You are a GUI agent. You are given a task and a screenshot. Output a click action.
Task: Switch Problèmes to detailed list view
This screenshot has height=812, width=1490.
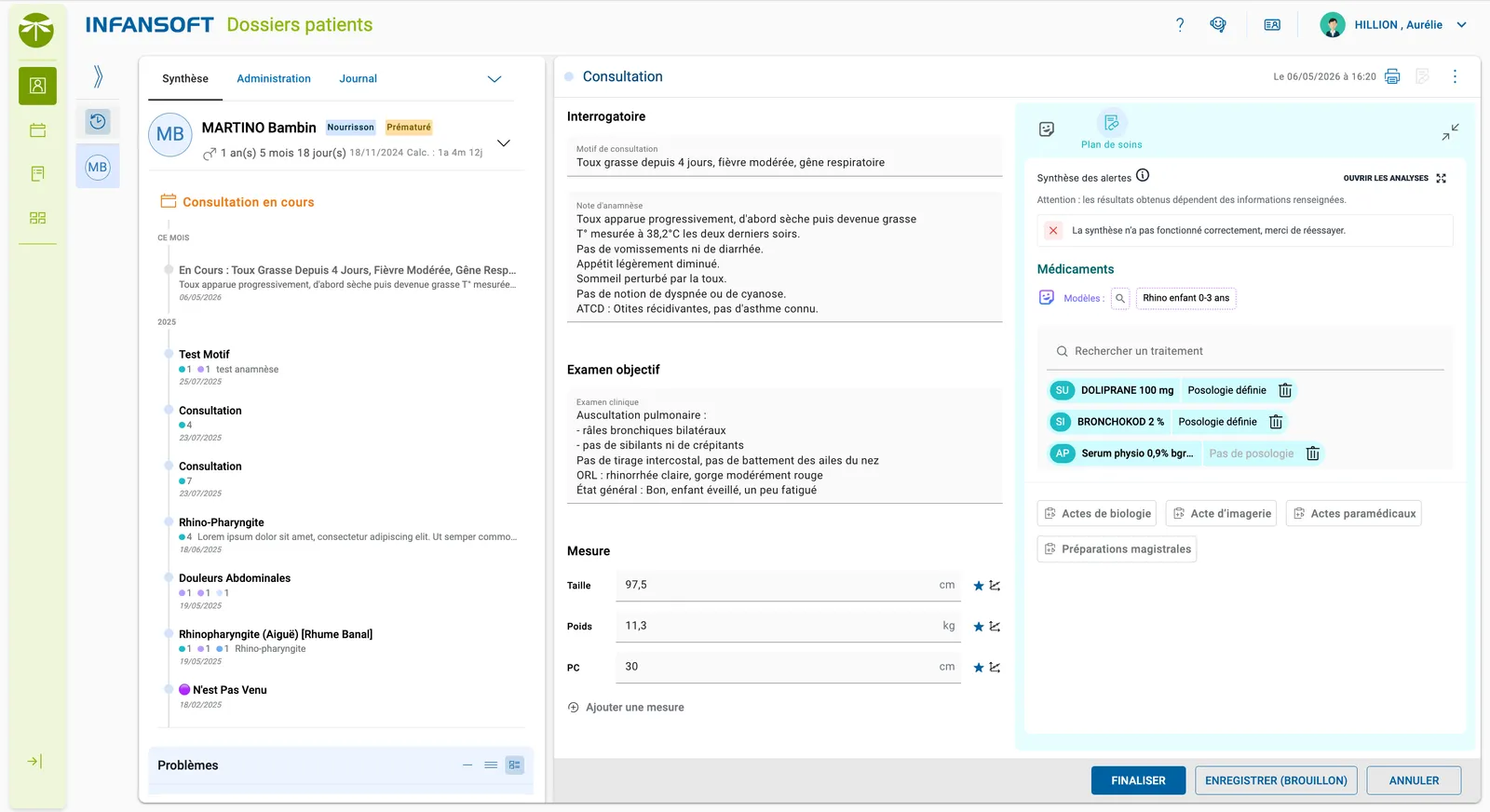514,765
